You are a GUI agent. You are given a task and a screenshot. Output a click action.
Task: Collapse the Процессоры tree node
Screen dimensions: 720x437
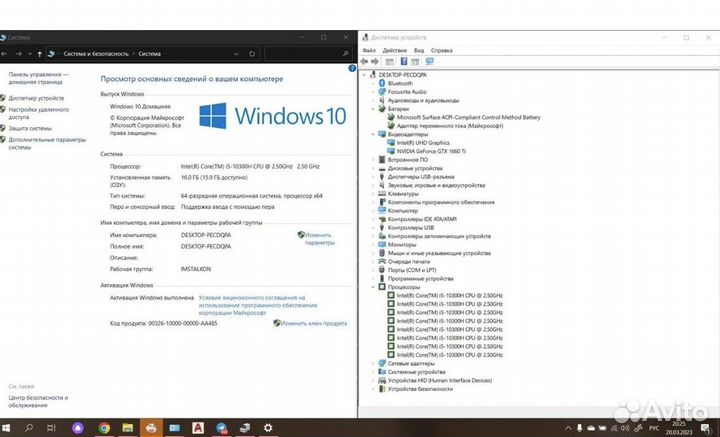pyautogui.click(x=374, y=287)
